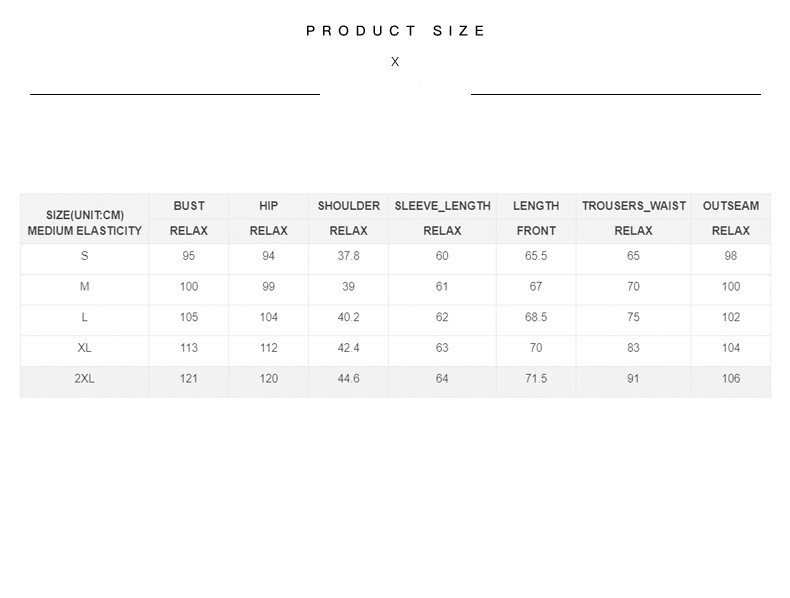Image resolution: width=790 pixels, height=598 pixels.
Task: Click the 83 trousers waist value
Action: coord(633,348)
